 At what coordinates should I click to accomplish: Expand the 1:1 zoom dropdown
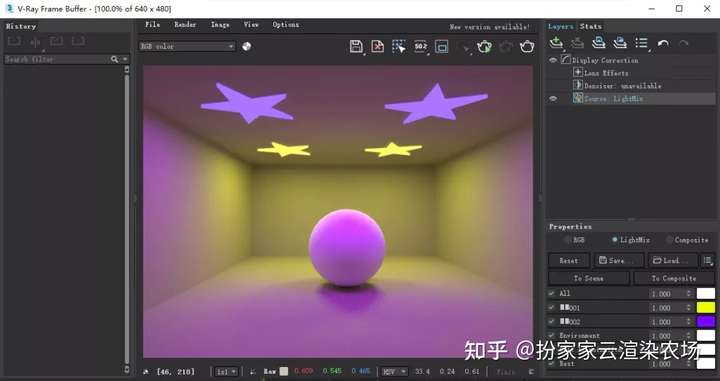click(x=227, y=371)
